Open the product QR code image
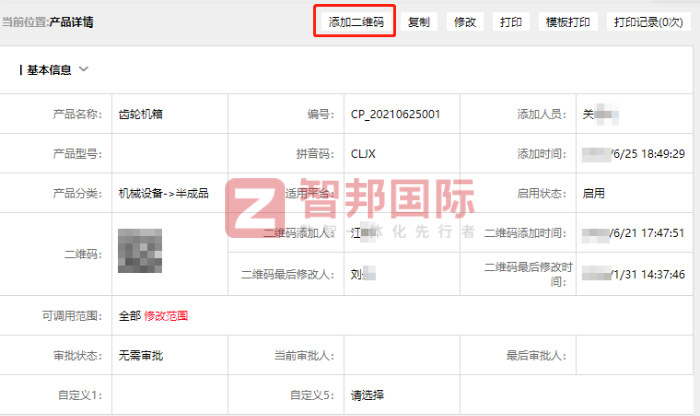This screenshot has height=416, width=700. click(x=140, y=251)
